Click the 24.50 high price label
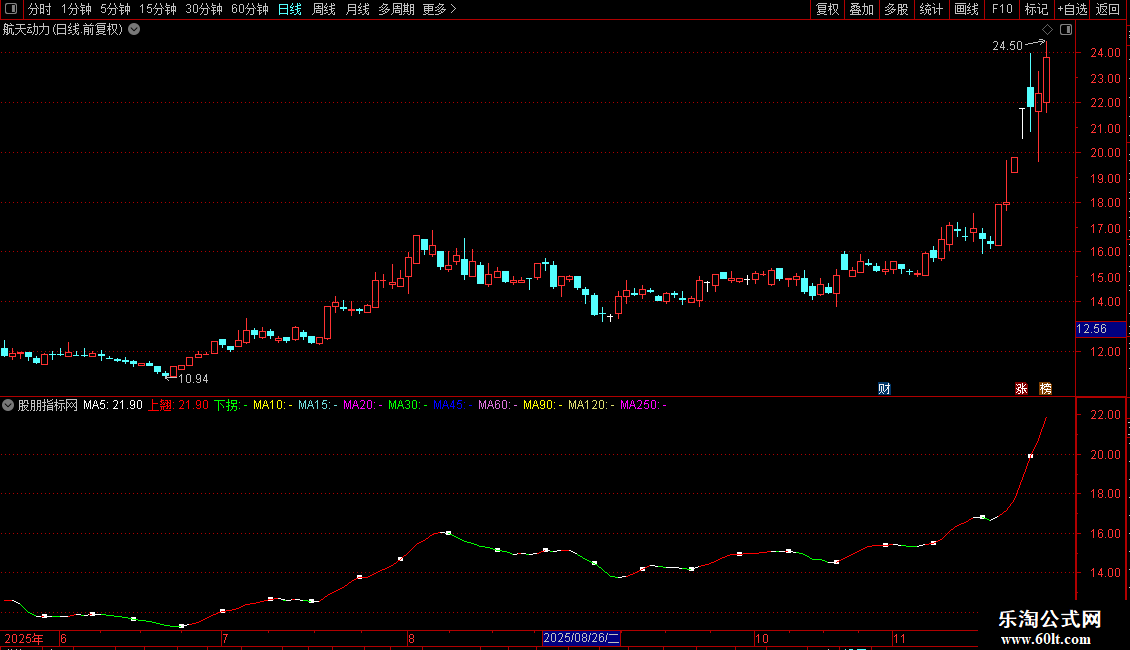The height and width of the screenshot is (650, 1130). pos(1007,45)
